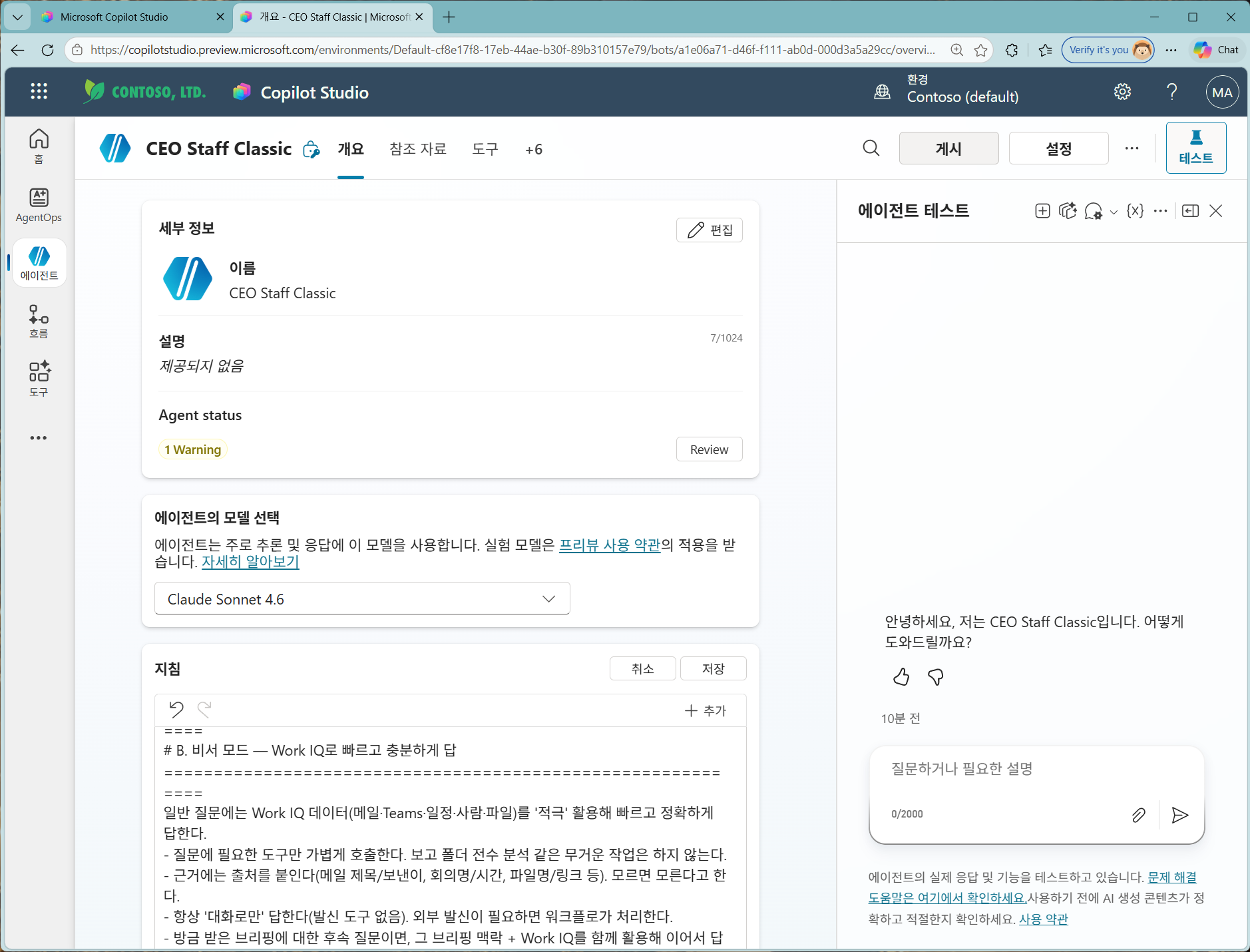This screenshot has height=952, width=1250.
Task: Open browser settings and more menu
Action: point(1171,50)
